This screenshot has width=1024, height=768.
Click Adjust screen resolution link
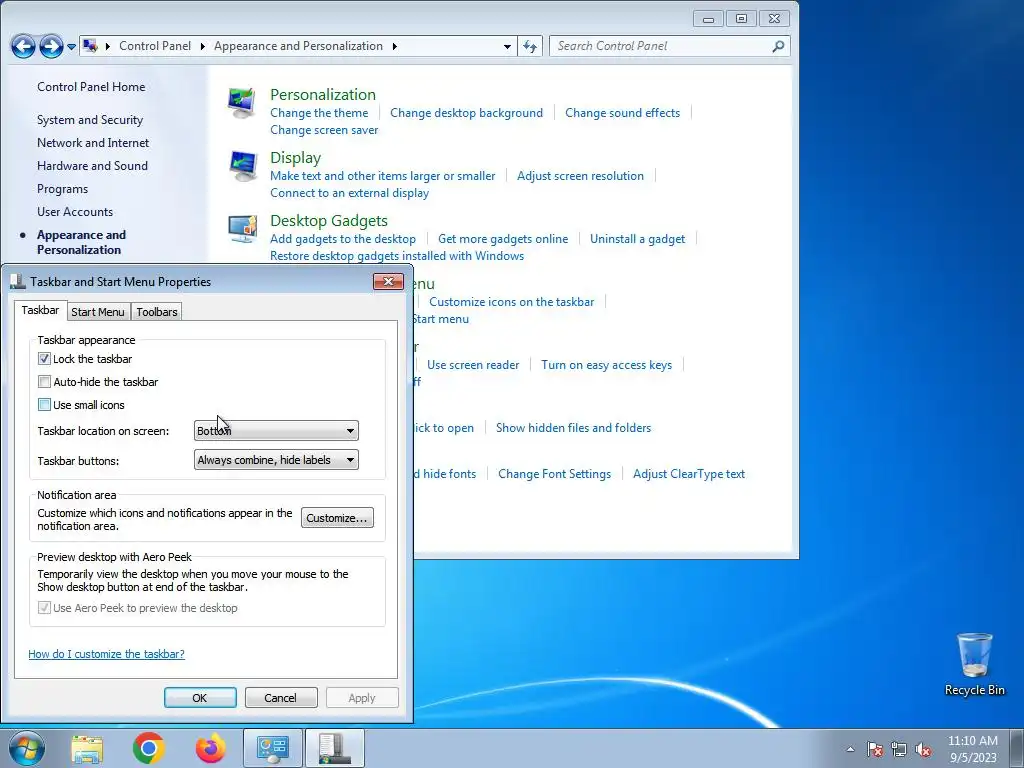pyautogui.click(x=581, y=175)
